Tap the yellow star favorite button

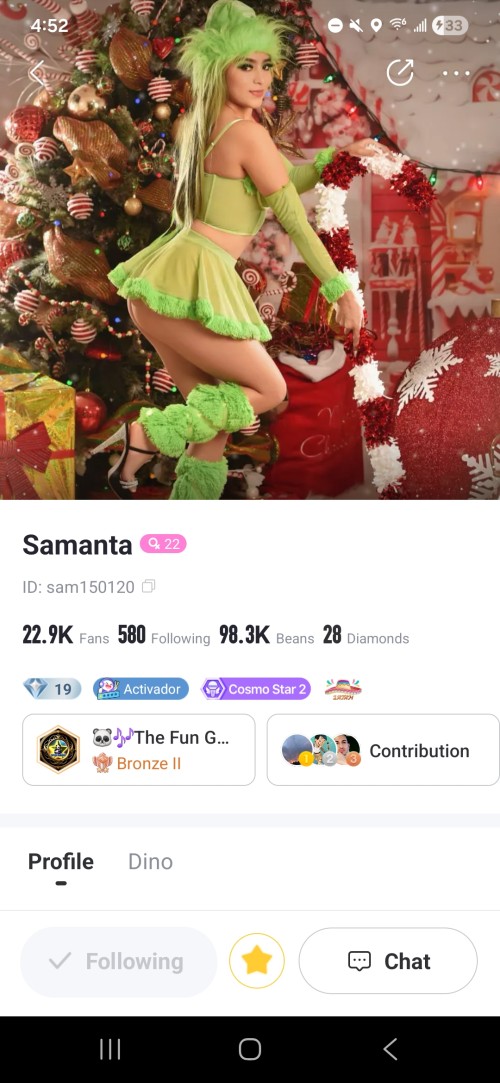point(257,961)
